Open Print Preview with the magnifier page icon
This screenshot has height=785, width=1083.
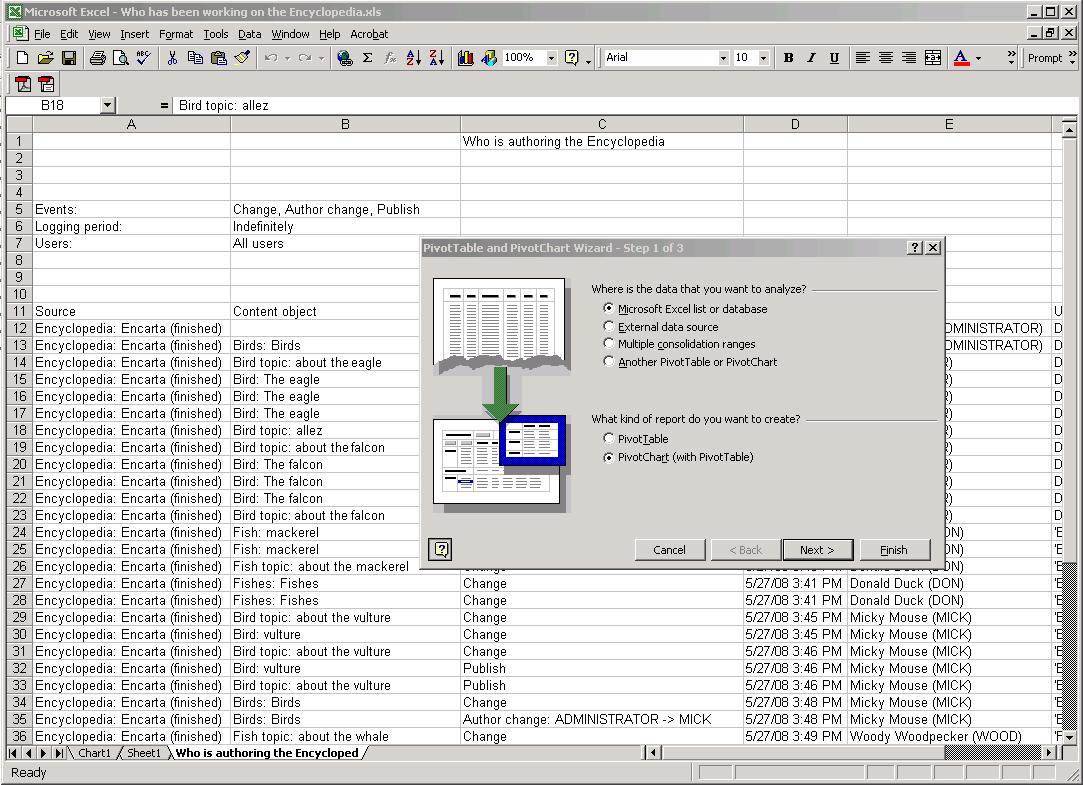(121, 58)
